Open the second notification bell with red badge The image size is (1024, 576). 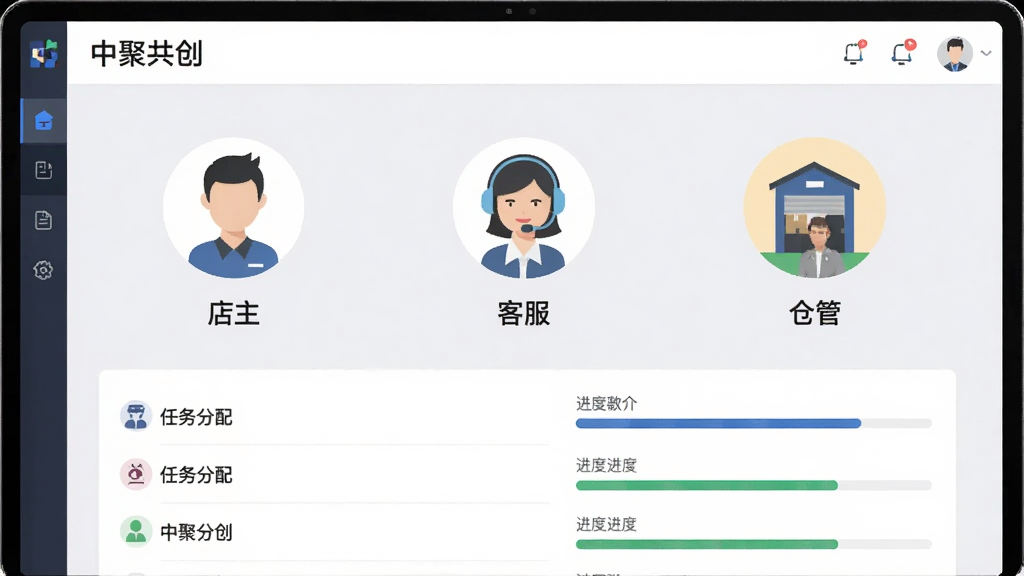tap(903, 53)
